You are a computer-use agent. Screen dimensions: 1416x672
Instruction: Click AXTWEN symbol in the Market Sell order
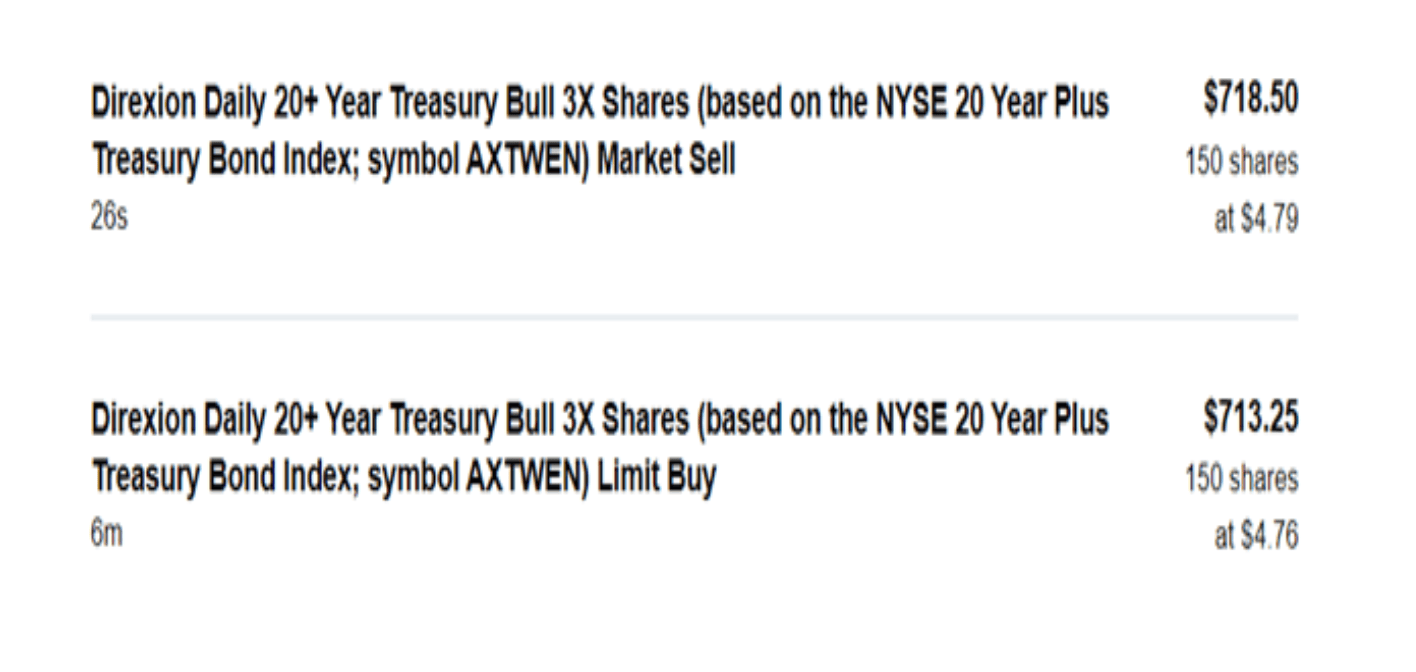click(527, 161)
